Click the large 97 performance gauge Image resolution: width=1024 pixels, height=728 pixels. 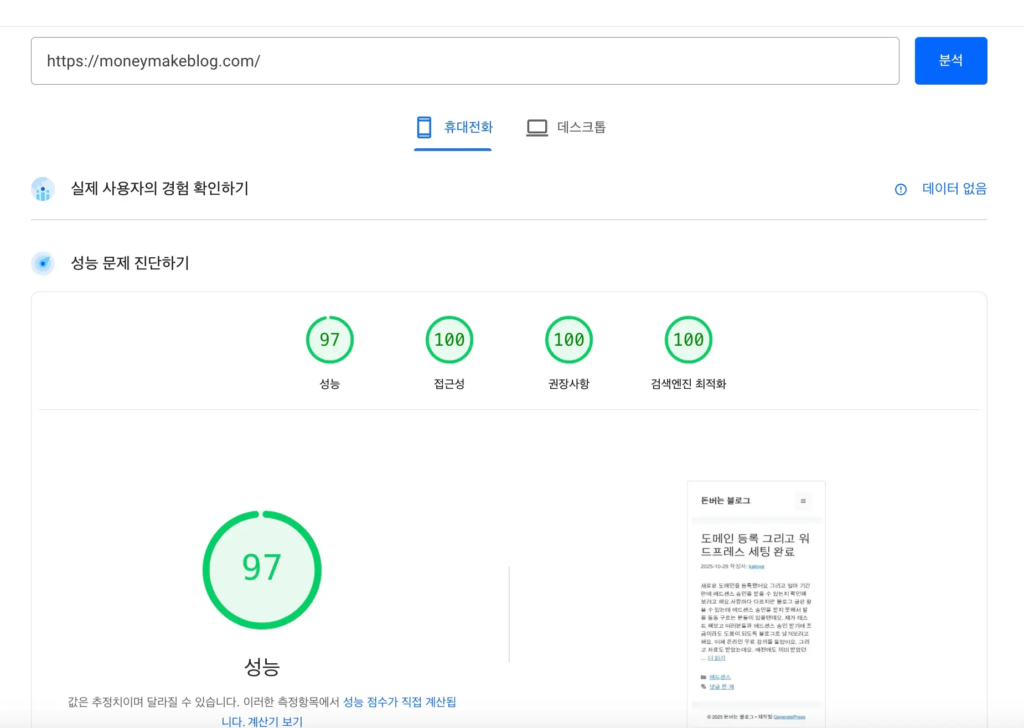coord(262,568)
